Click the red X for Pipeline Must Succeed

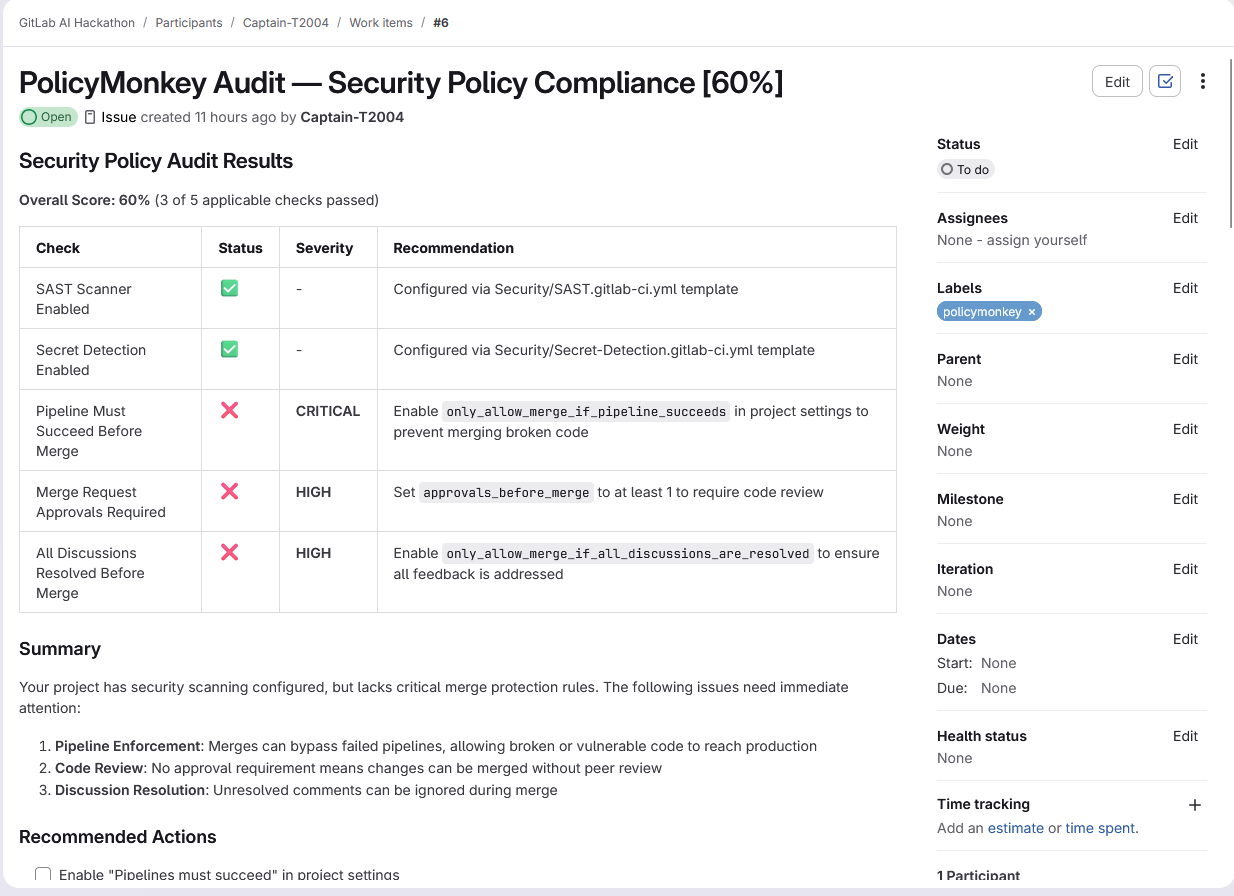point(230,411)
